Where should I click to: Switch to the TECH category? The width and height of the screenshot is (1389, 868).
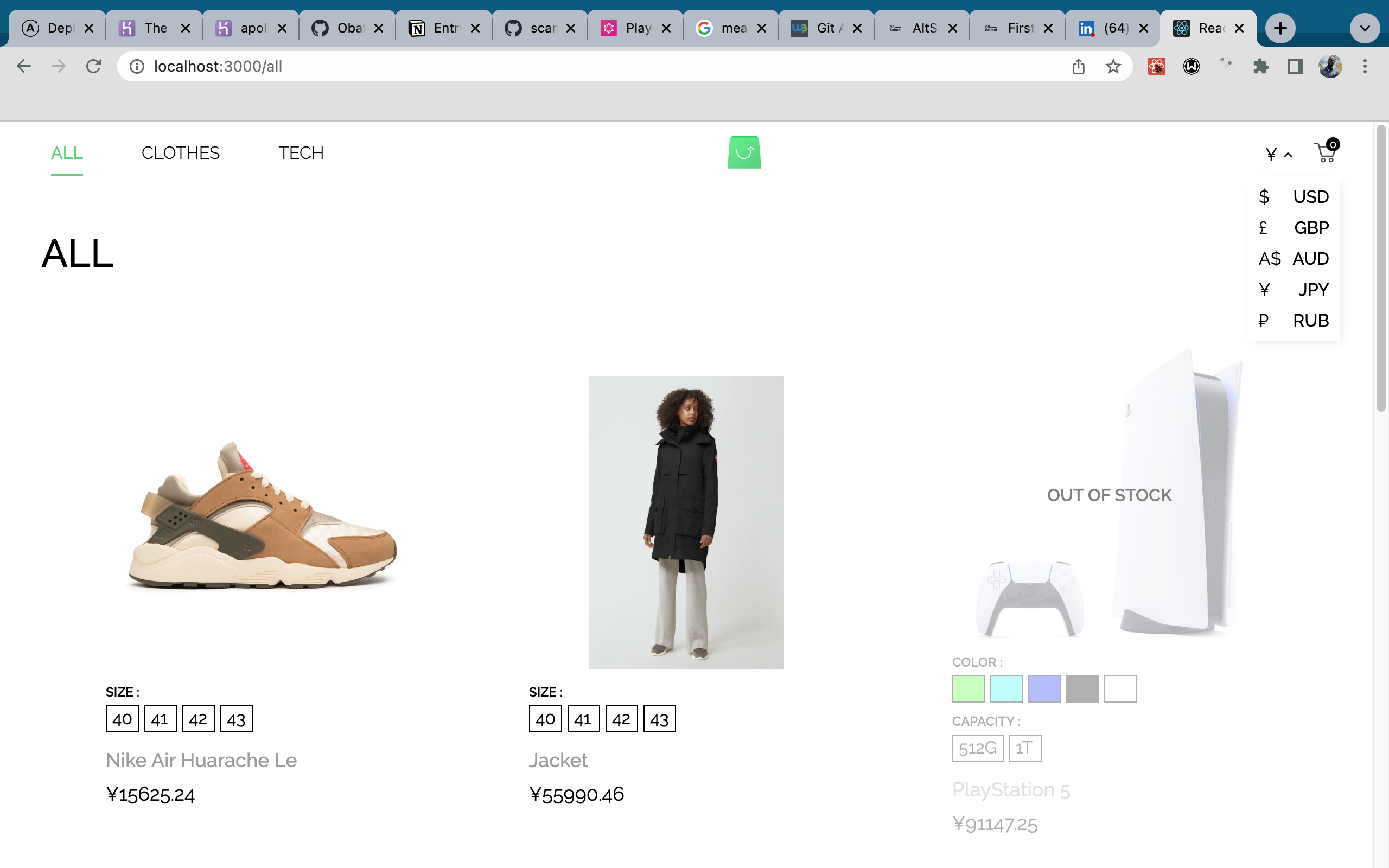(x=301, y=154)
